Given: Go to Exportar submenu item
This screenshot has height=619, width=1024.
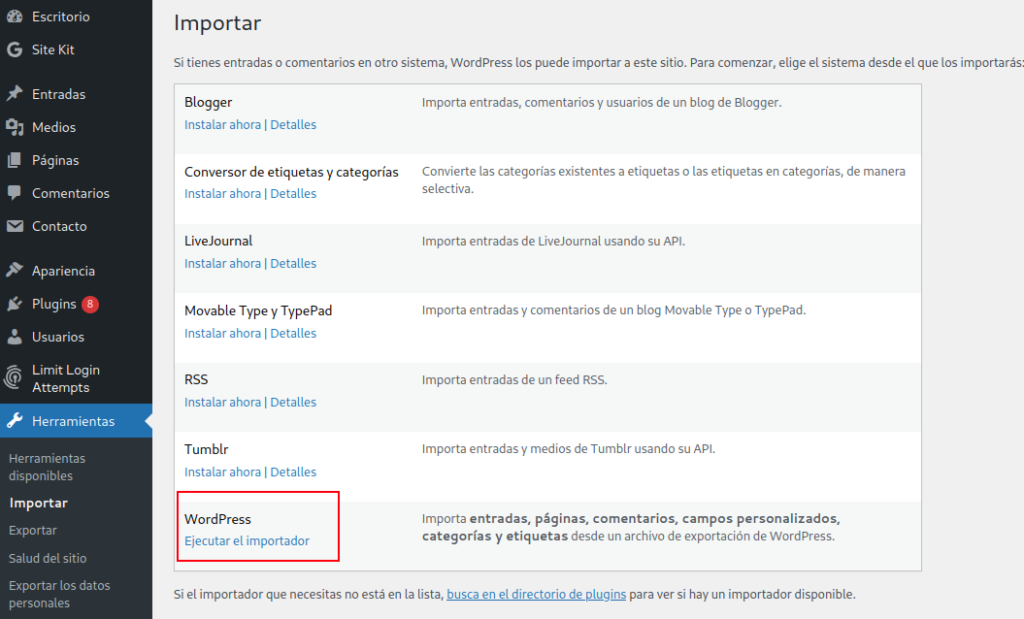Looking at the screenshot, I should pos(33,530).
